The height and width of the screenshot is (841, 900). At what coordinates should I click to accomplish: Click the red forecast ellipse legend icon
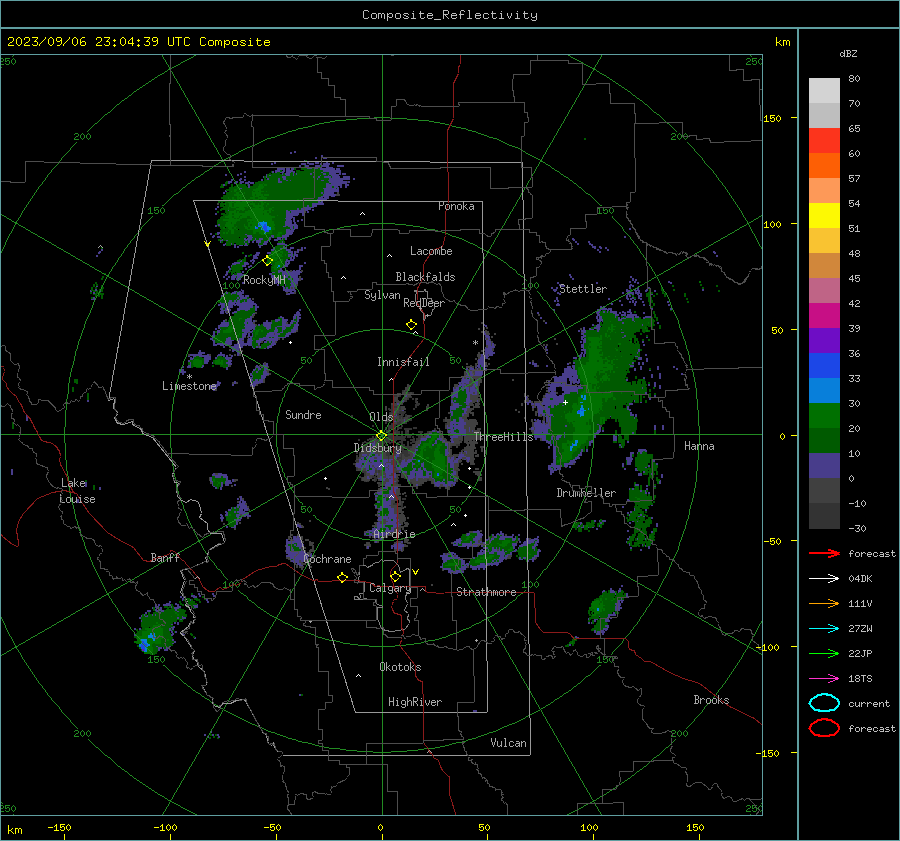[x=824, y=728]
